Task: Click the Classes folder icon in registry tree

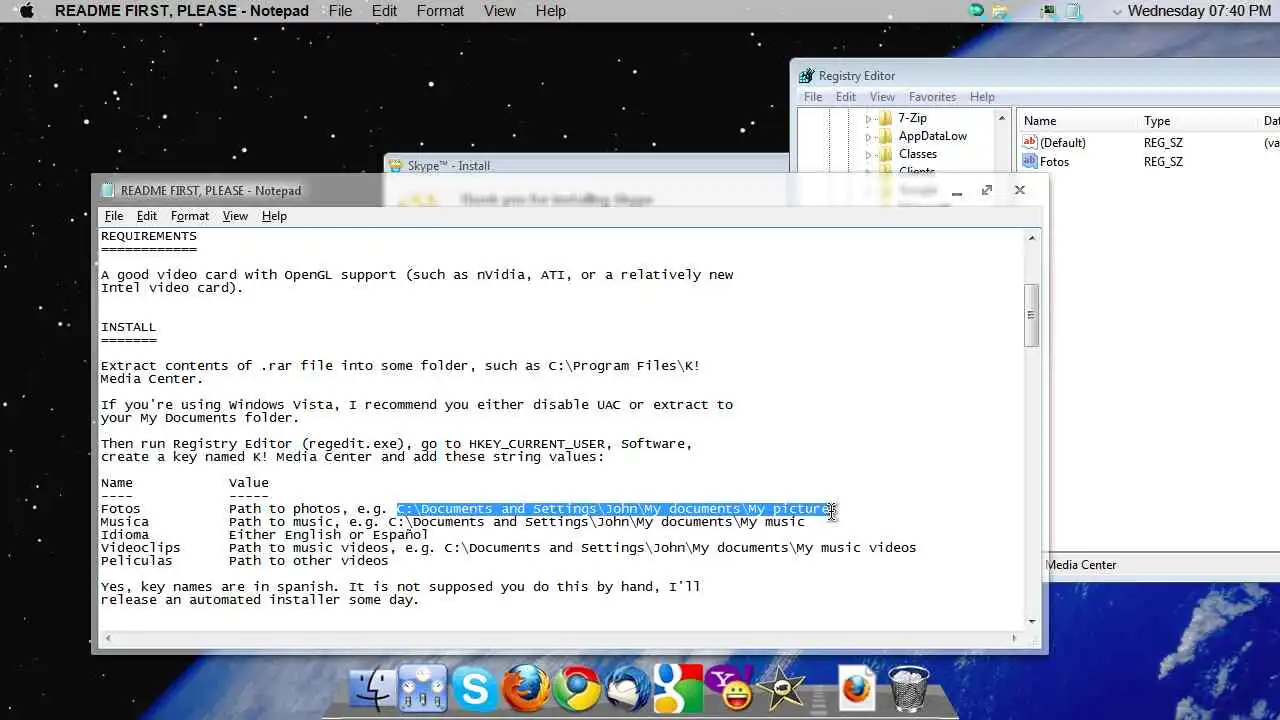Action: [x=885, y=154]
